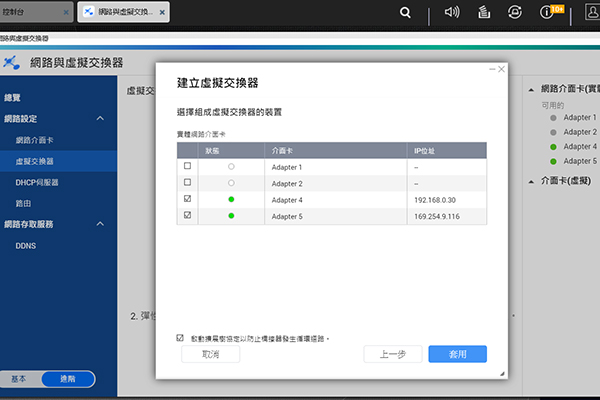Open the background tasks stack icon
This screenshot has width=600, height=400.
tap(484, 12)
